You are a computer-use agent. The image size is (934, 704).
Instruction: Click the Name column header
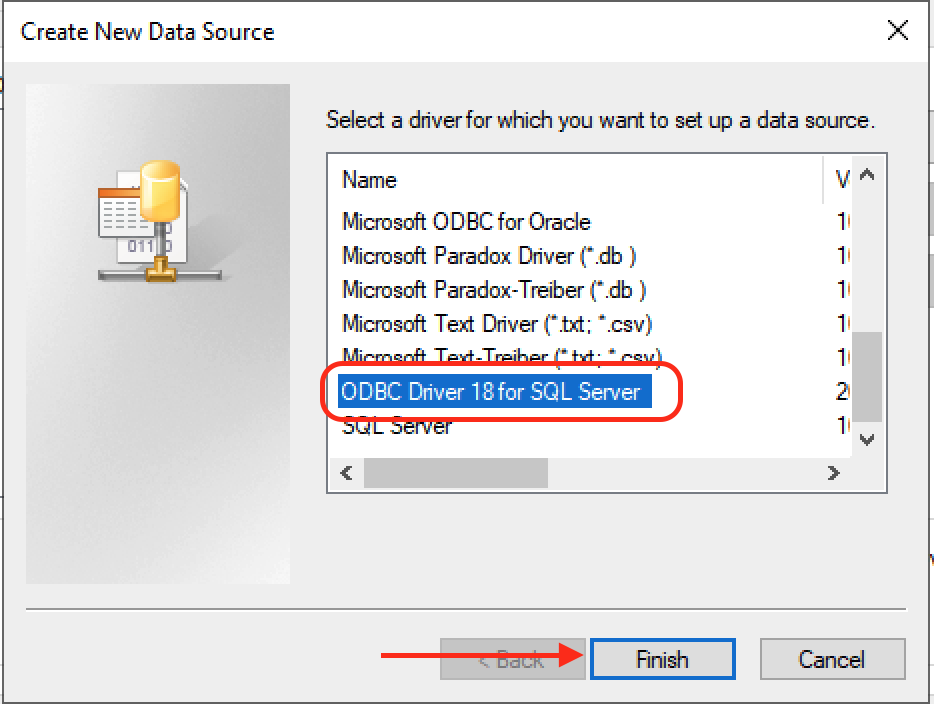click(x=369, y=180)
